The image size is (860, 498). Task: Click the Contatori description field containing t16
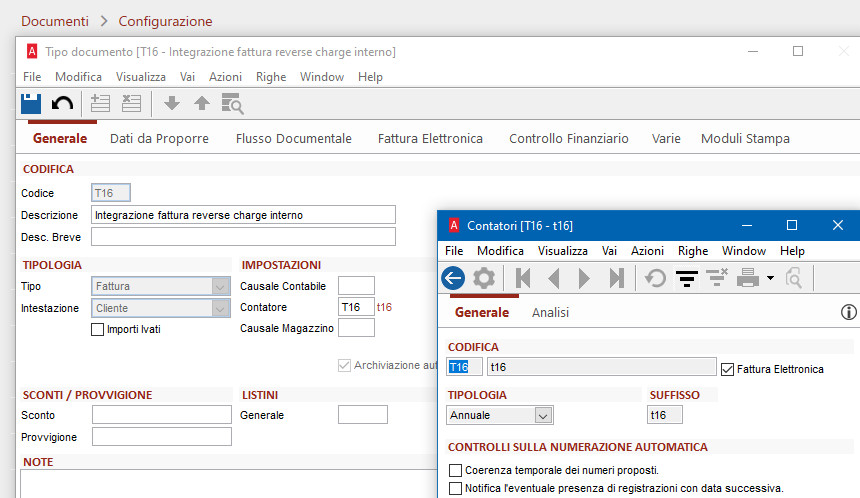pyautogui.click(x=602, y=367)
